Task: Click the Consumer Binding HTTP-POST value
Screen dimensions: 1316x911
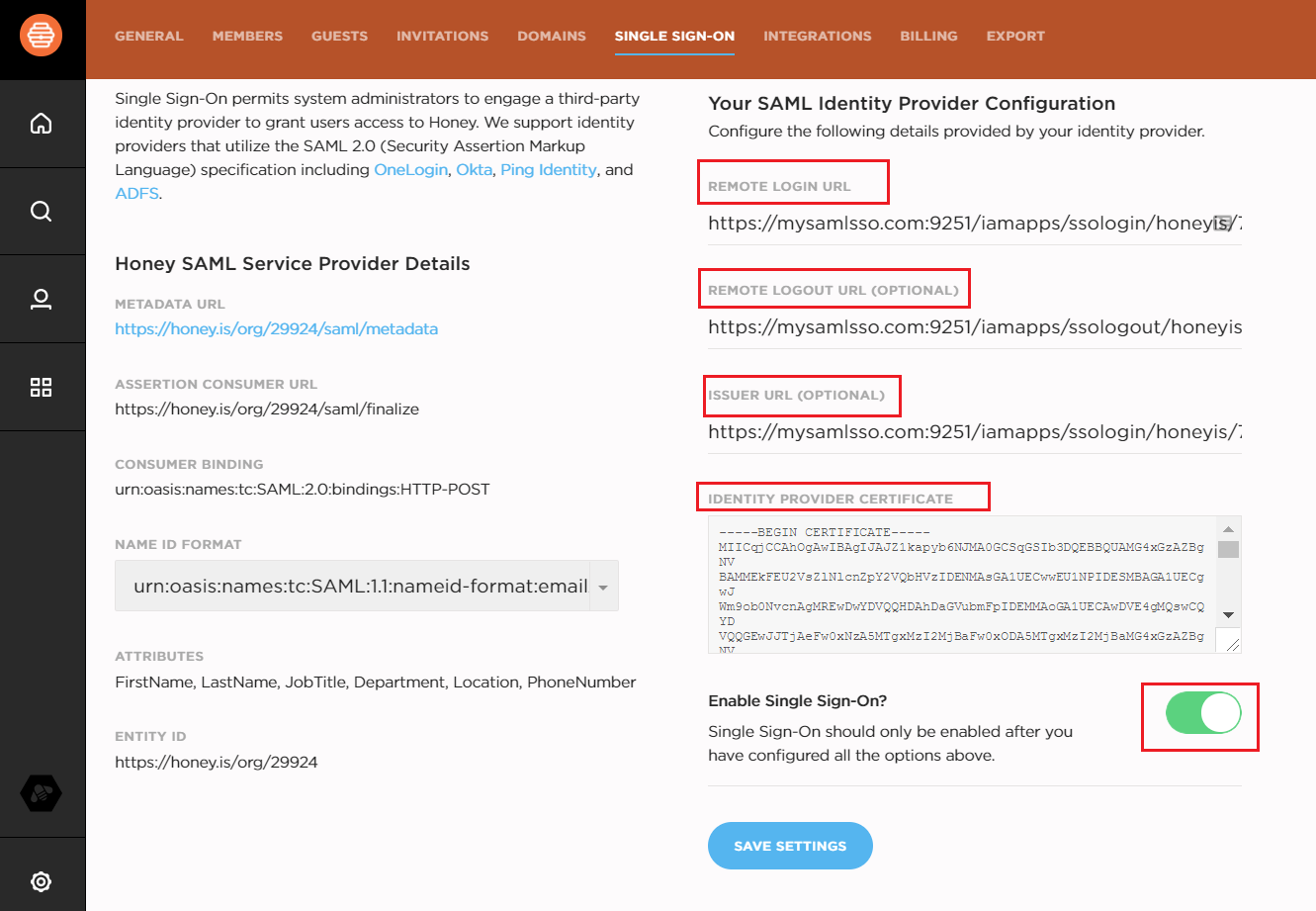Action: pos(303,490)
